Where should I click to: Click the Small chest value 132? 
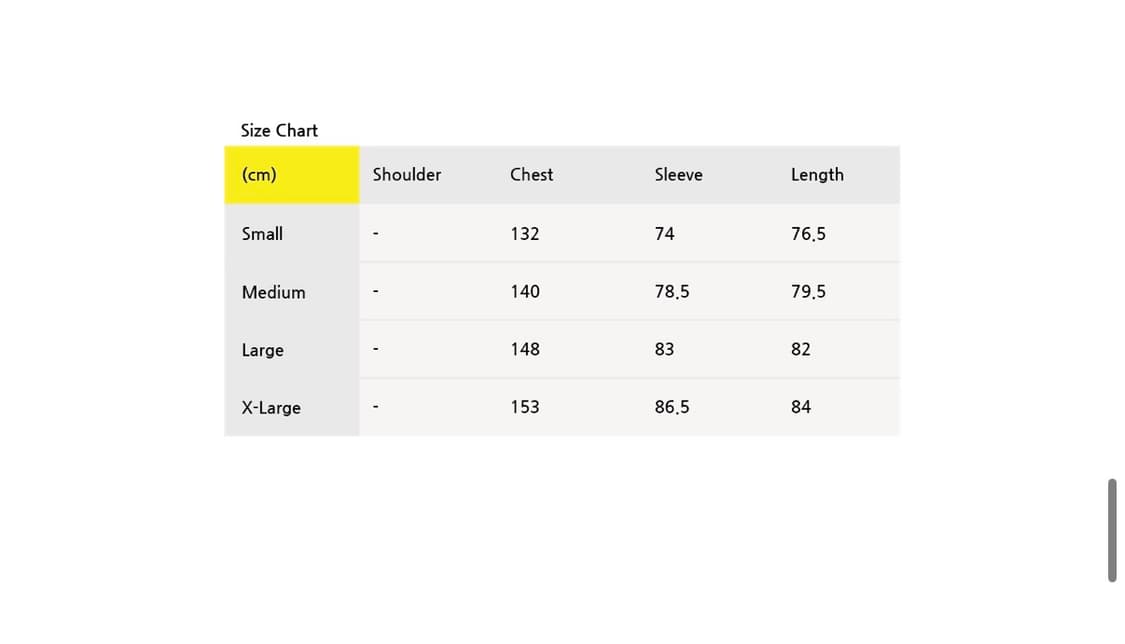(x=524, y=233)
